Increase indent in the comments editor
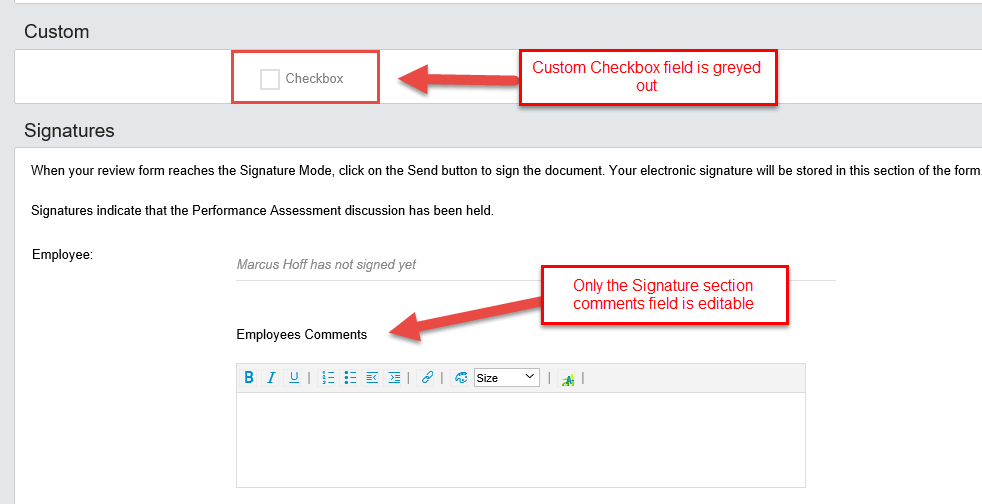982x504 pixels. pos(394,378)
